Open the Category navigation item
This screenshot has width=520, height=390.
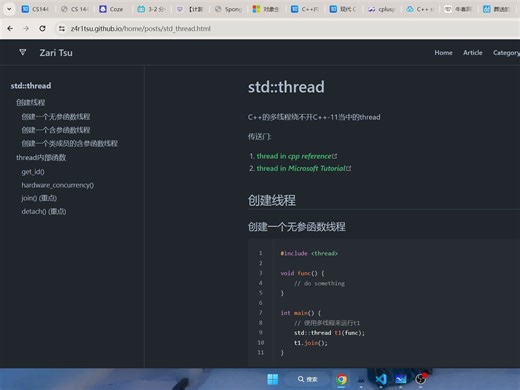click(506, 53)
